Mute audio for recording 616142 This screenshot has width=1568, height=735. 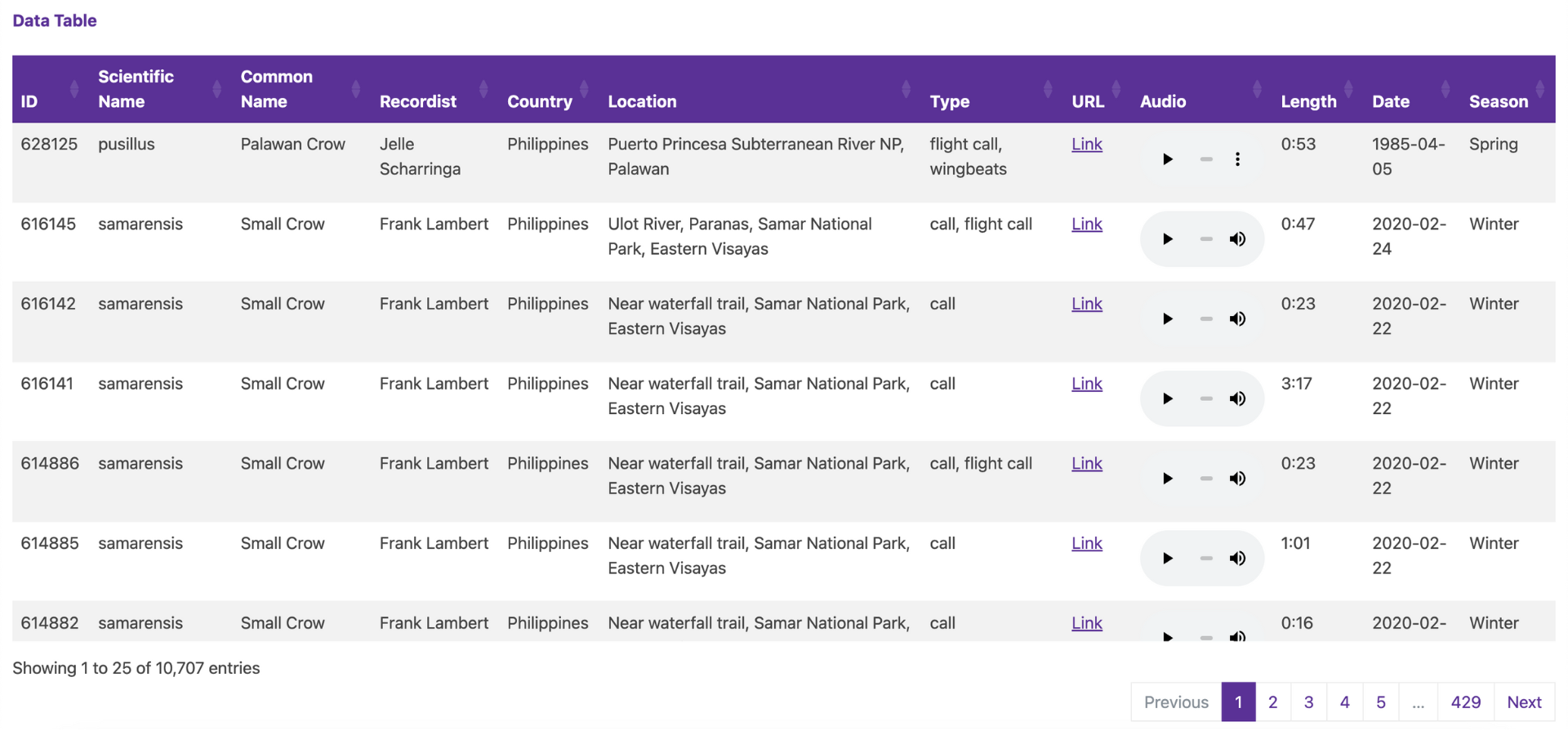tap(1237, 319)
